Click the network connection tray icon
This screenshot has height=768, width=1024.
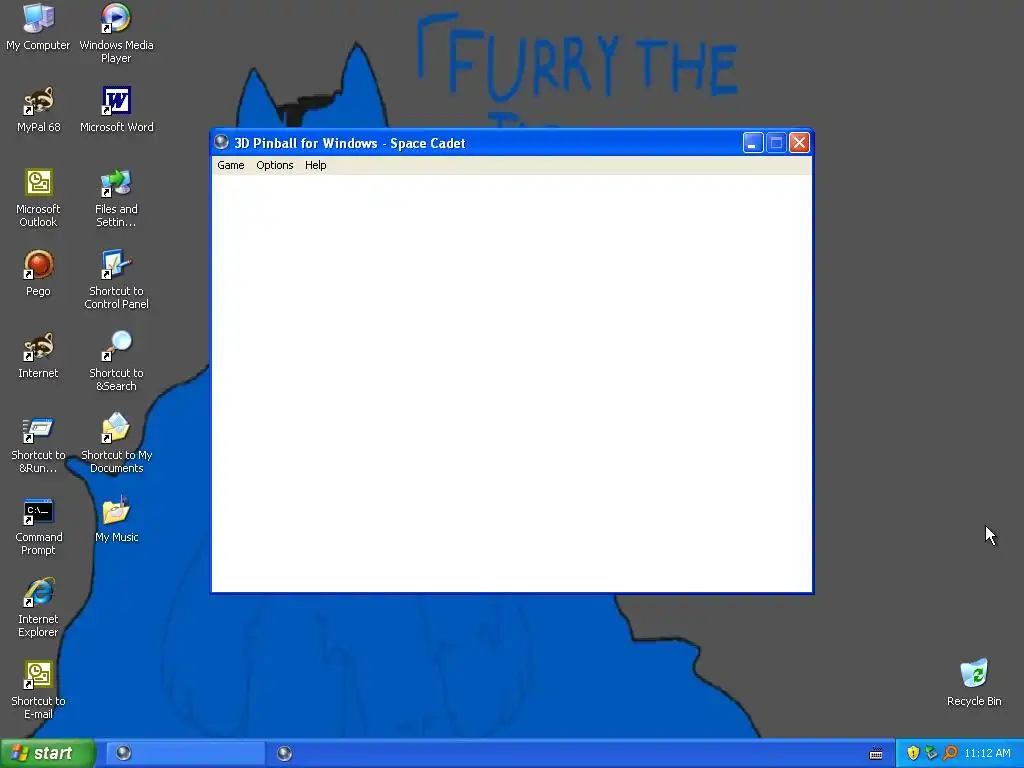tap(931, 753)
